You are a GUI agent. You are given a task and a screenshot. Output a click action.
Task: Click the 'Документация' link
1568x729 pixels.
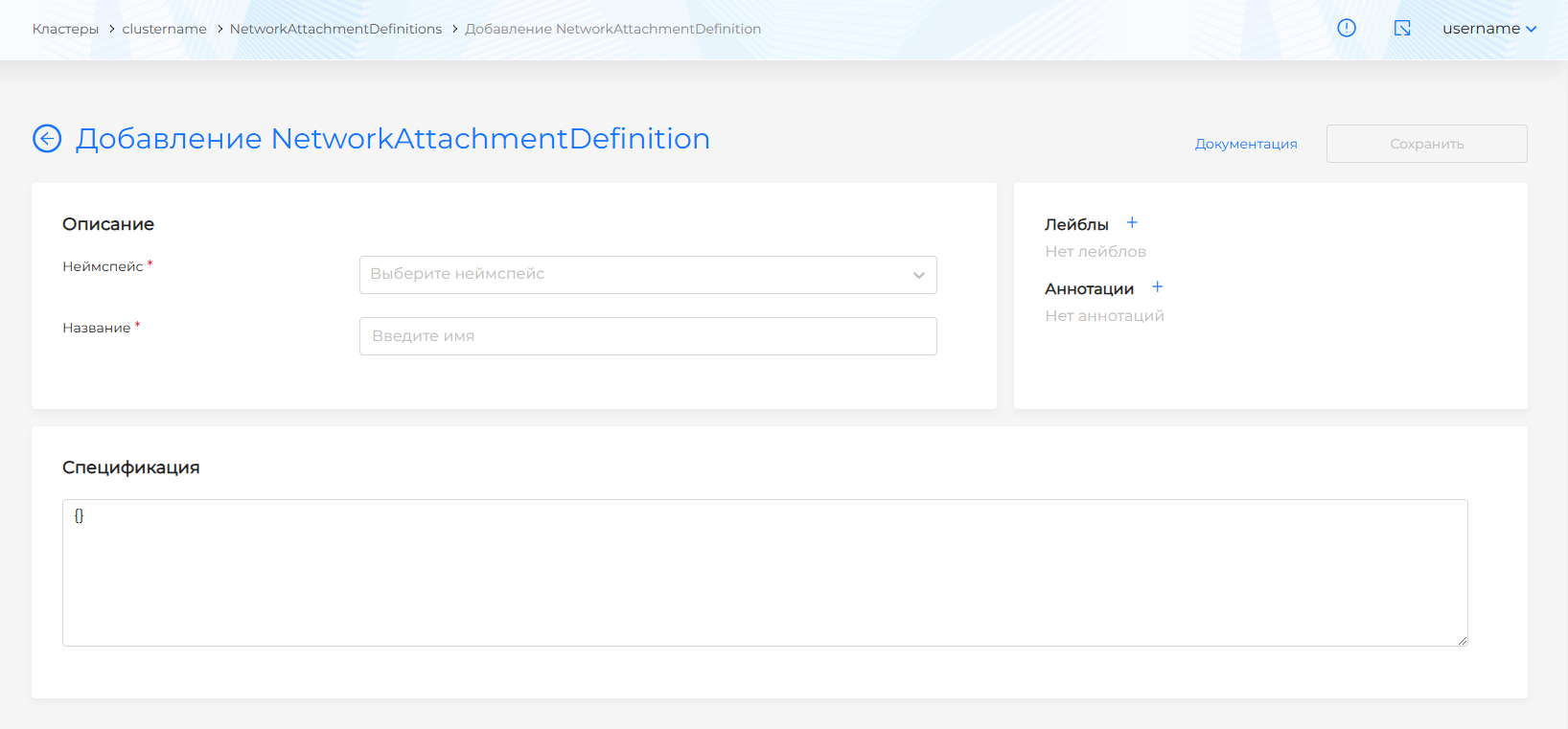click(1245, 145)
